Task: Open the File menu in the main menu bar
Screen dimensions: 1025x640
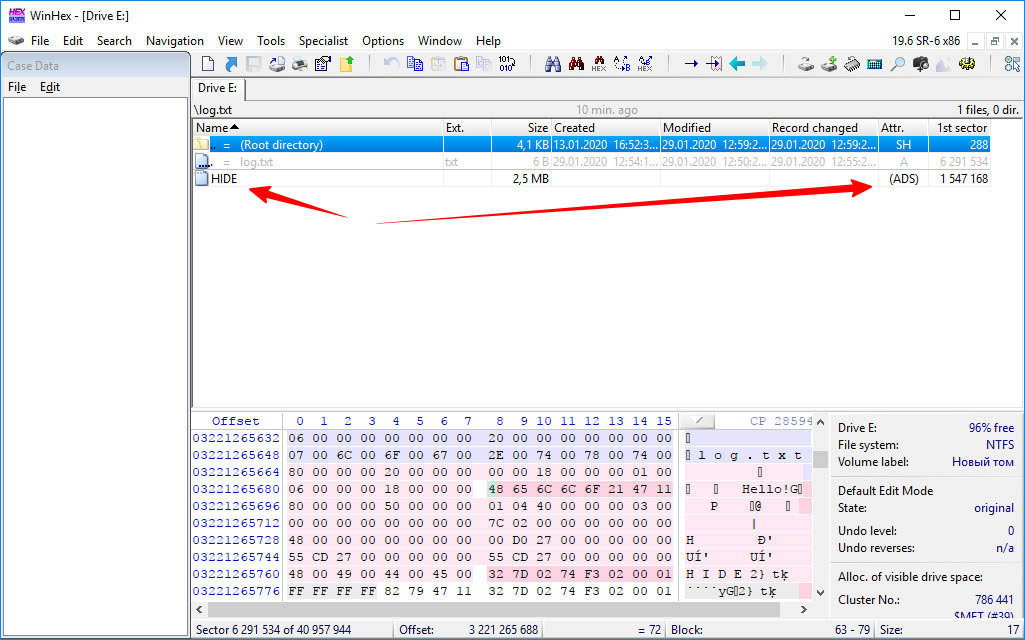Action: (x=40, y=41)
